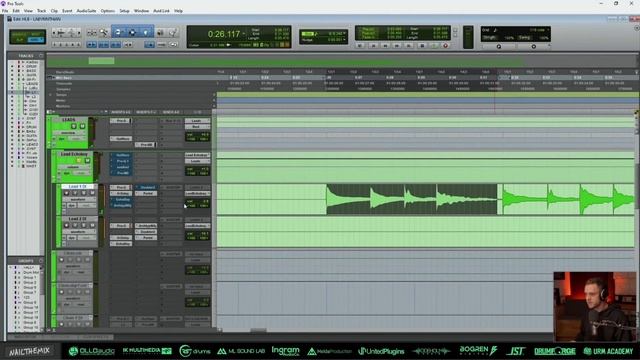Open the Grid value dropdown
Image resolution: width=640 pixels, height=360 pixels.
click(547, 30)
